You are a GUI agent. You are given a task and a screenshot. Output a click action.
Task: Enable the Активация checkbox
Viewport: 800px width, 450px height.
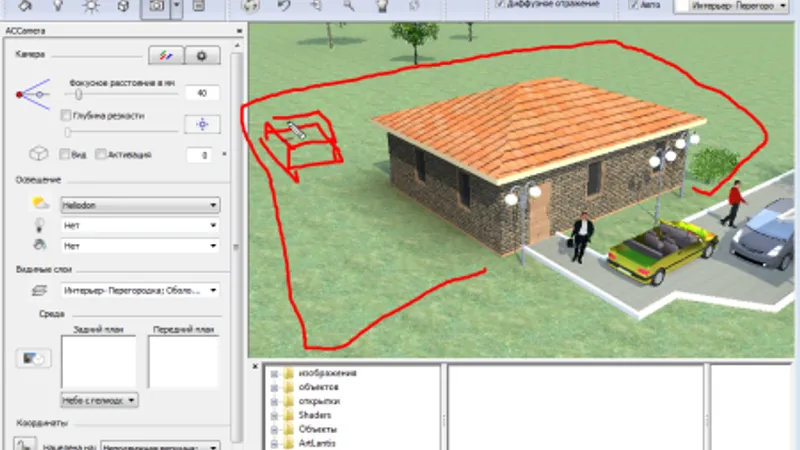coord(101,154)
